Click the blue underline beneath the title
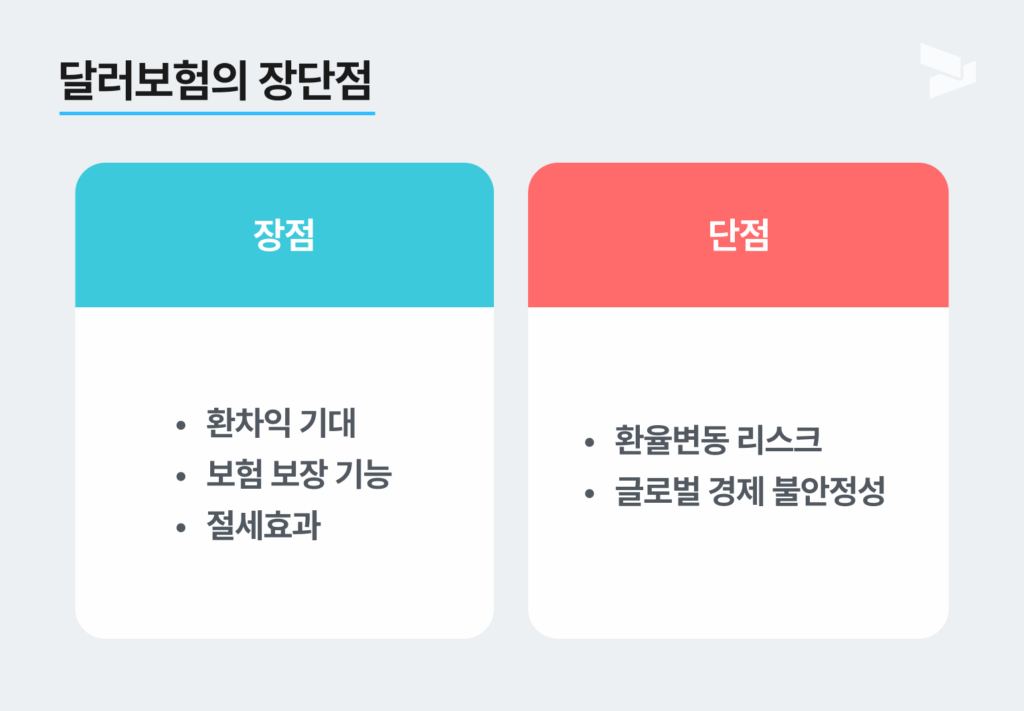This screenshot has width=1024, height=711. point(217,114)
